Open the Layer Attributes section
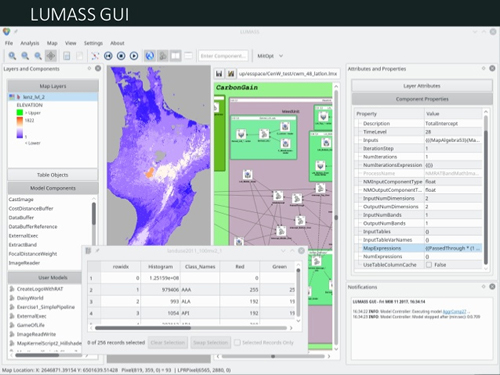The width and height of the screenshot is (500, 375). coord(422,86)
